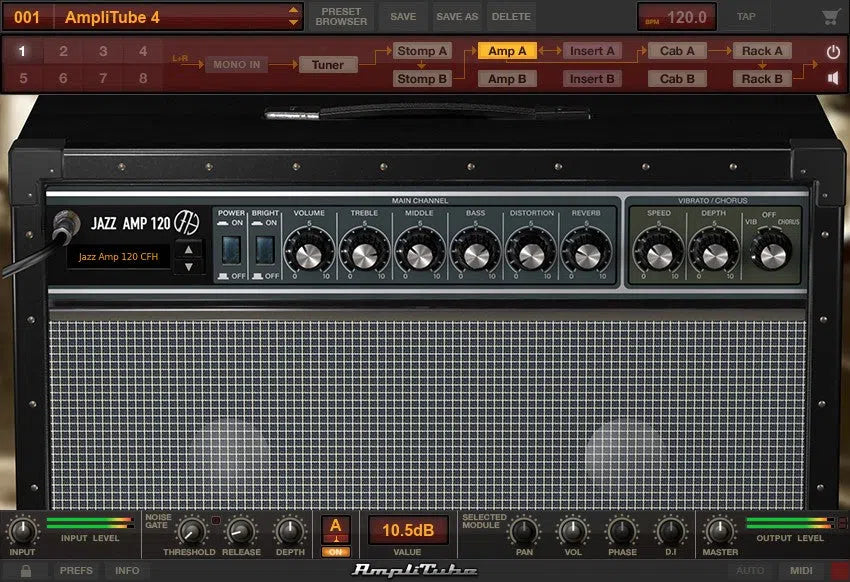This screenshot has width=850, height=582.
Task: Open the AmpliTube 4 preset dropdown
Action: coord(294,15)
